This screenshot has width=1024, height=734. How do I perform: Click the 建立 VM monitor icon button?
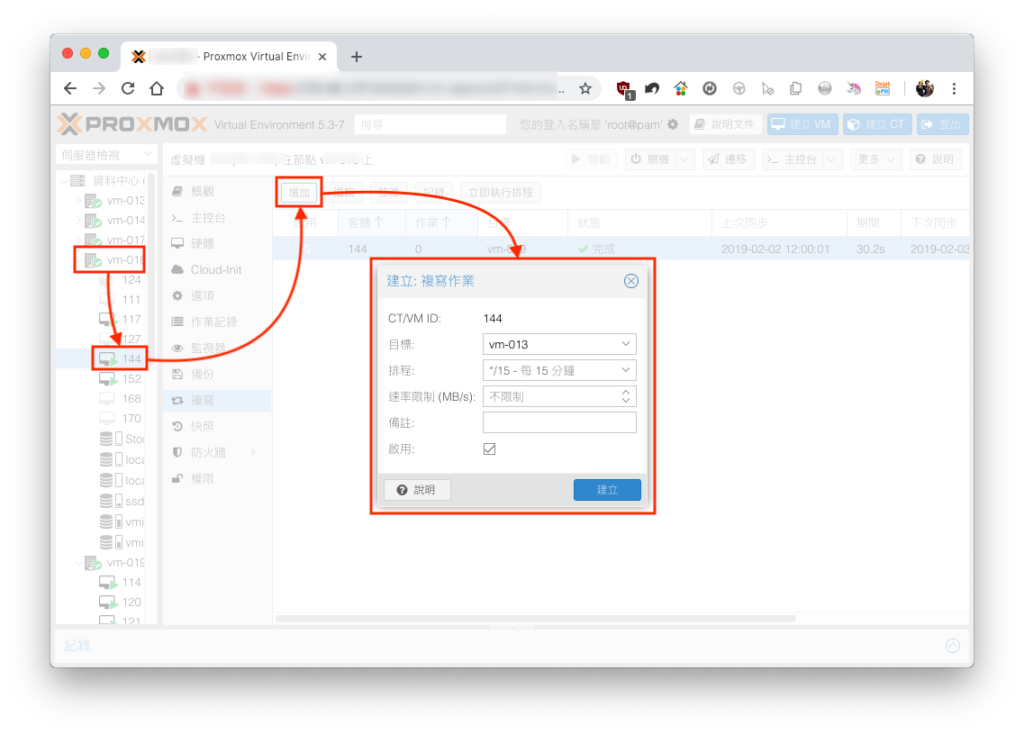point(802,124)
